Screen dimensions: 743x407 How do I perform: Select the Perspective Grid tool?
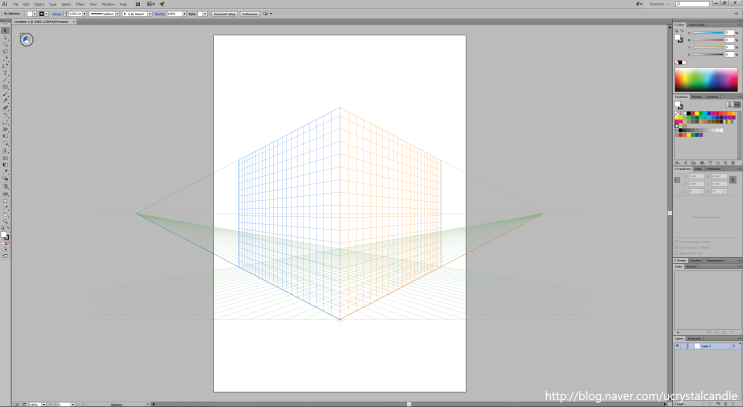[x=5, y=150]
